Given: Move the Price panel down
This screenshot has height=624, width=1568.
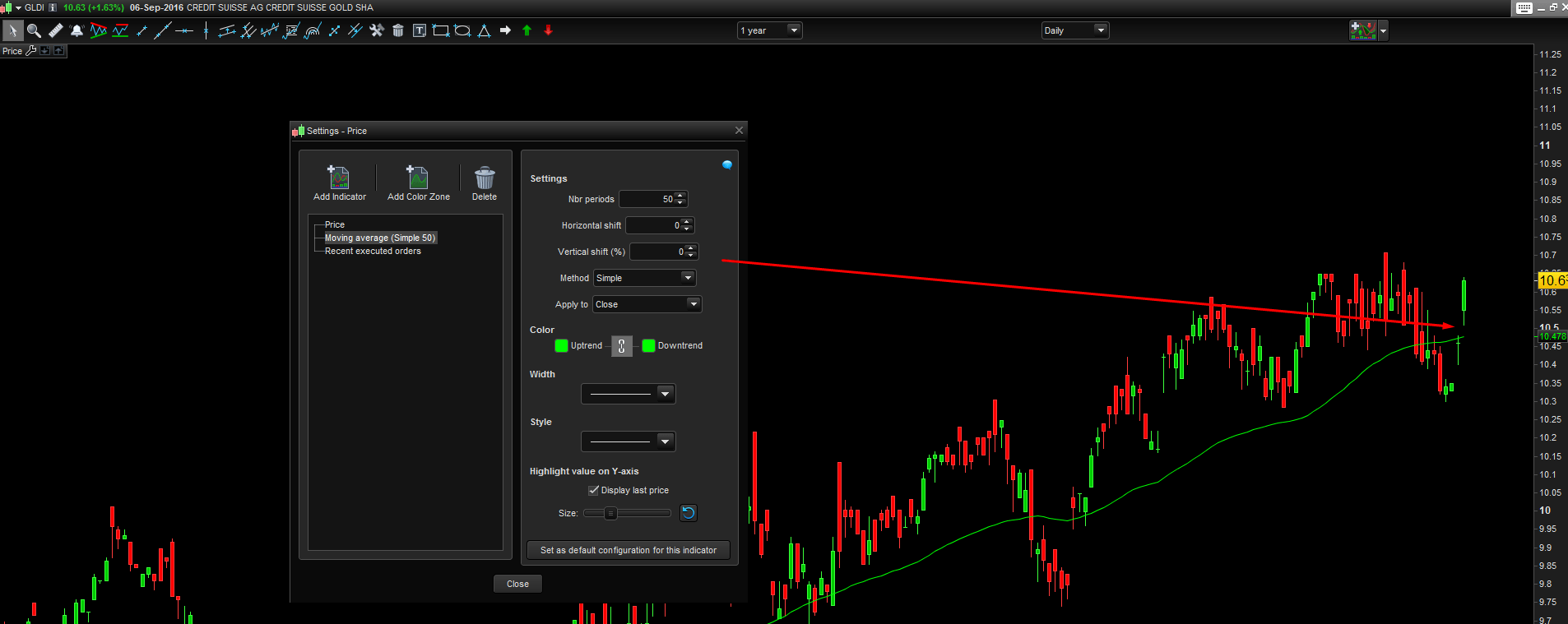Looking at the screenshot, I should 45,51.
